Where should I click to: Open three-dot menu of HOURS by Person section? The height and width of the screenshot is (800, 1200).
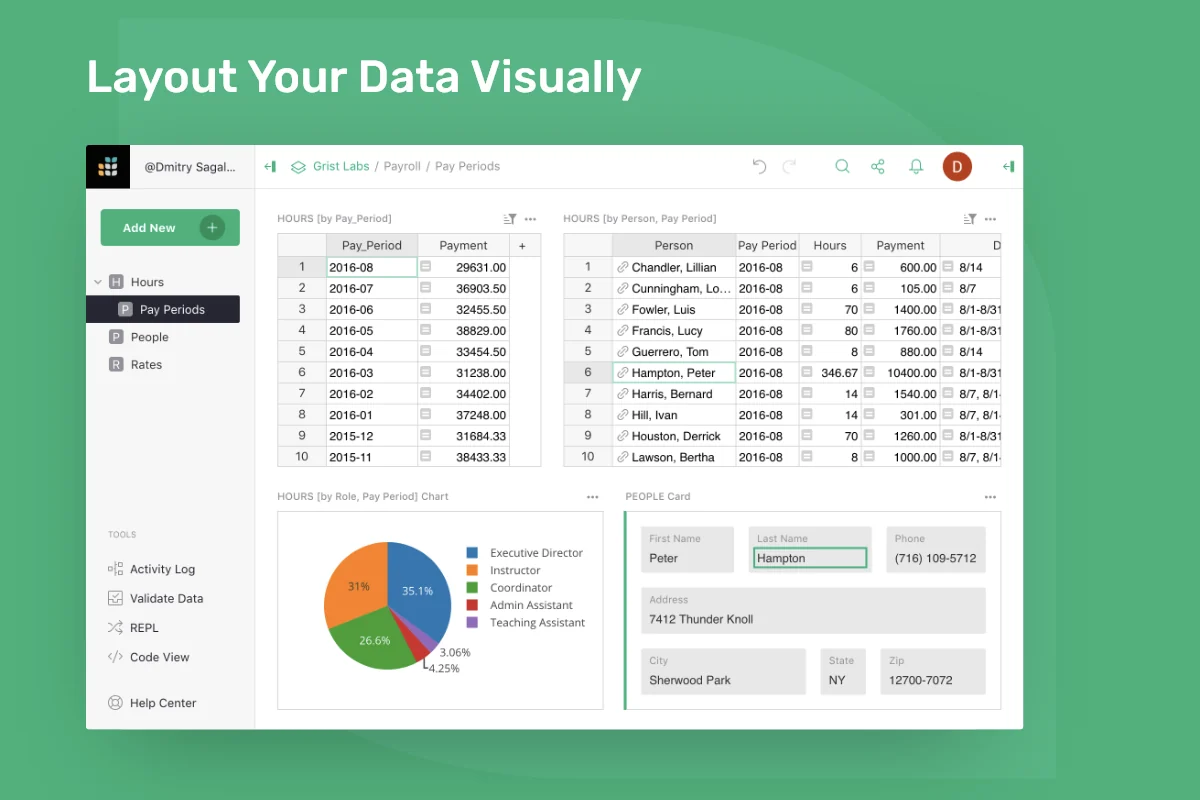(x=991, y=219)
